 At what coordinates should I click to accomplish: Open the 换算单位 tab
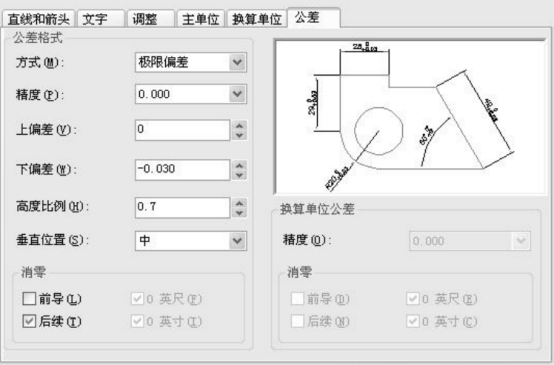pos(257,19)
